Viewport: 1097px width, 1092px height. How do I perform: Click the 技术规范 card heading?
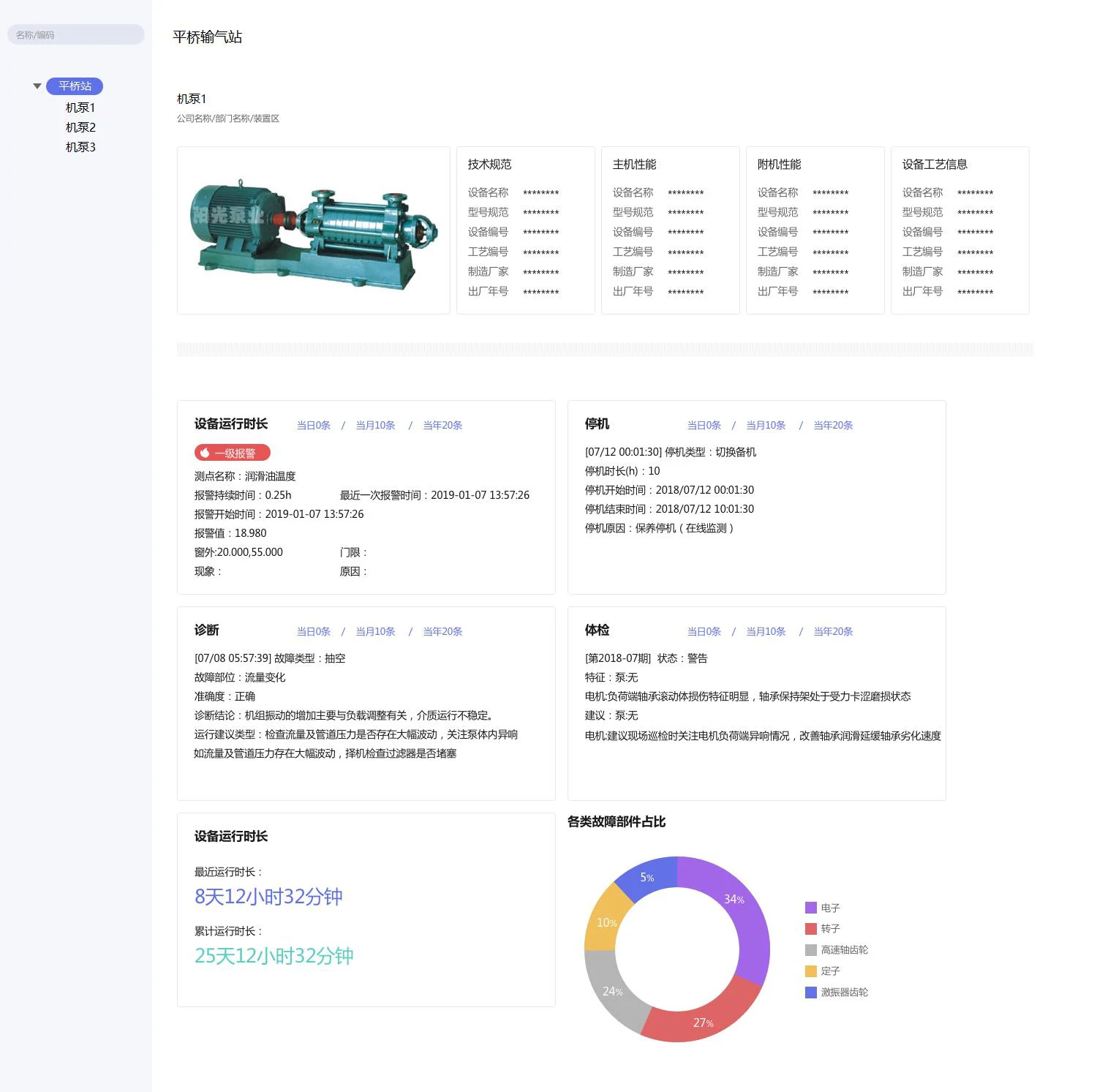[489, 165]
